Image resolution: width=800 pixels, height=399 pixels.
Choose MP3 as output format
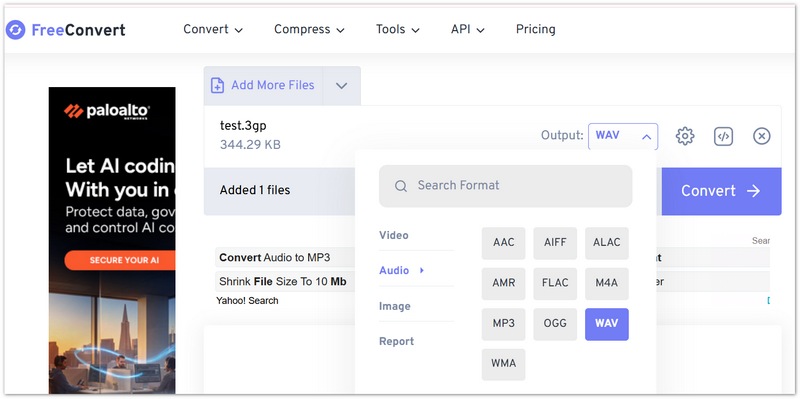click(x=503, y=324)
